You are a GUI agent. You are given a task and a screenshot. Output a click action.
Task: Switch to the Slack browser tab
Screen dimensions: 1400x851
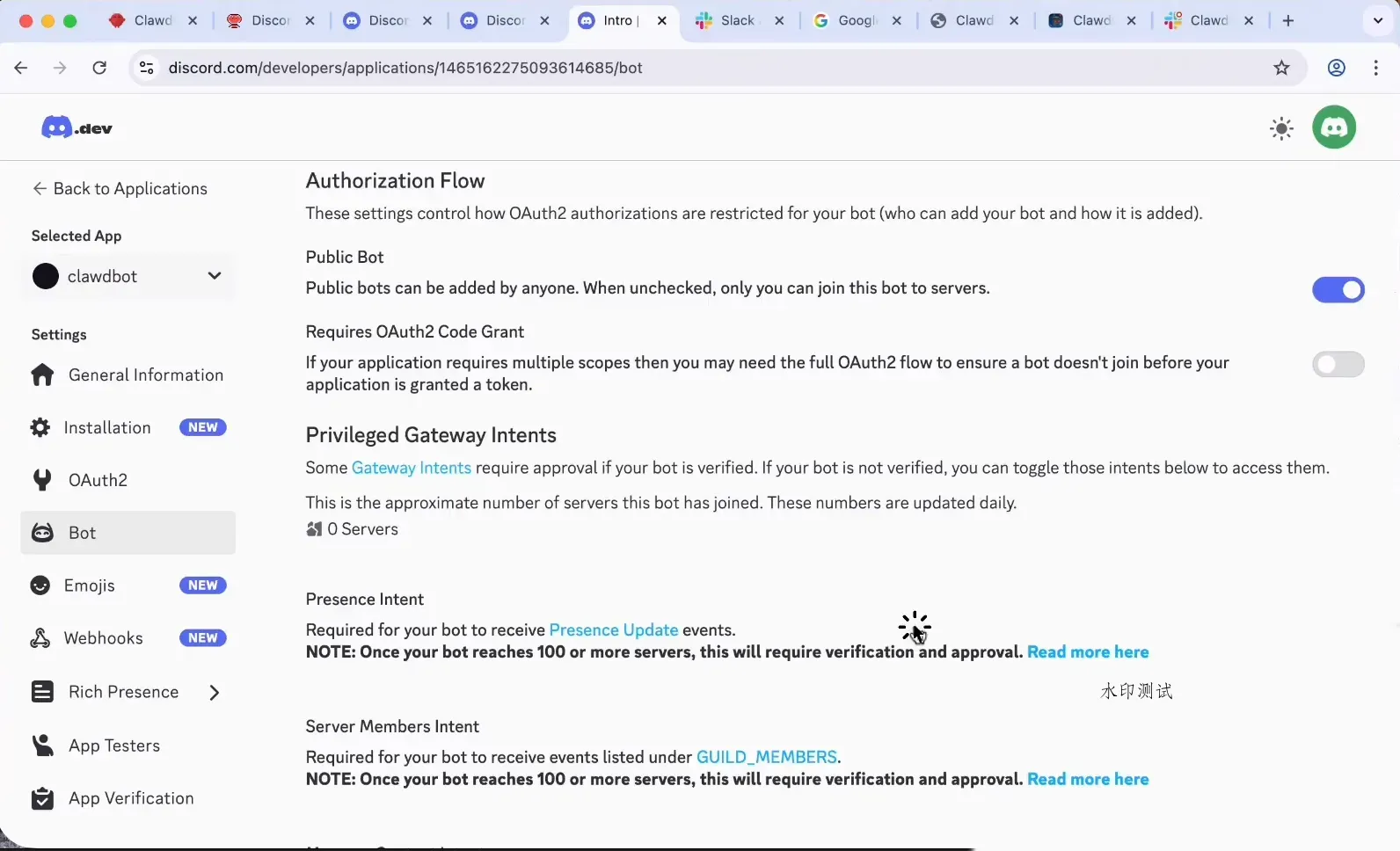coord(737,20)
